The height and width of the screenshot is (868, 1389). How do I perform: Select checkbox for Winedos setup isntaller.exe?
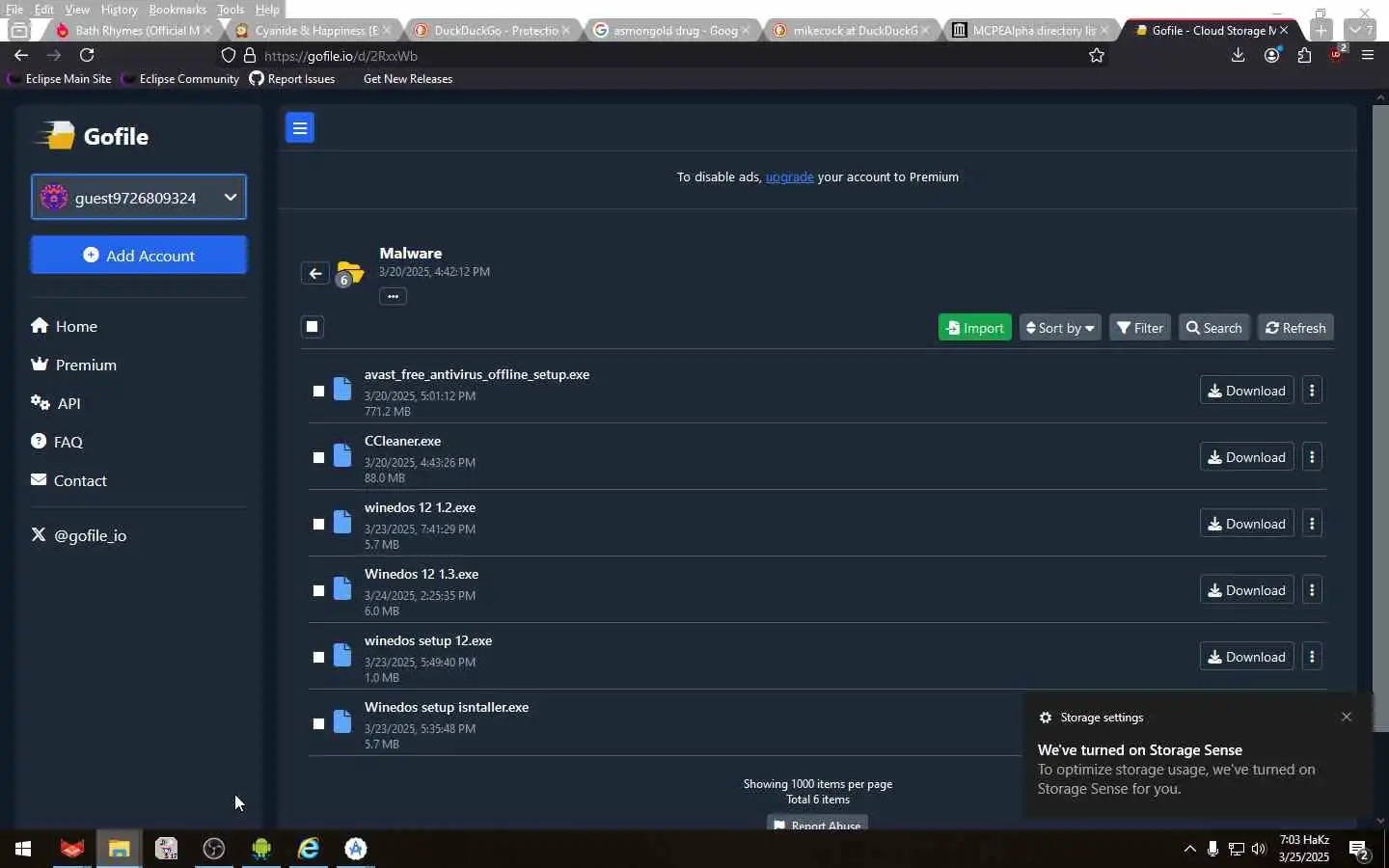318,724
